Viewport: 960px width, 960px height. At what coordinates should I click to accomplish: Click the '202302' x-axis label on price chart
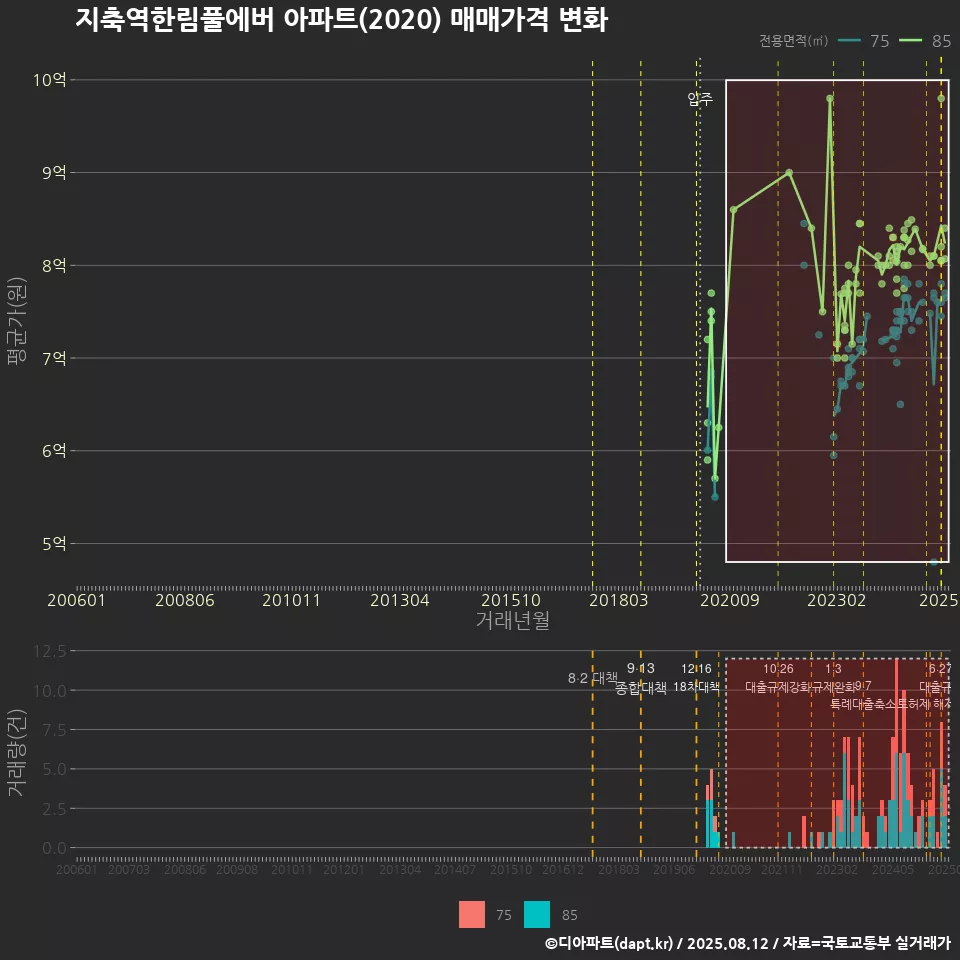[836, 600]
